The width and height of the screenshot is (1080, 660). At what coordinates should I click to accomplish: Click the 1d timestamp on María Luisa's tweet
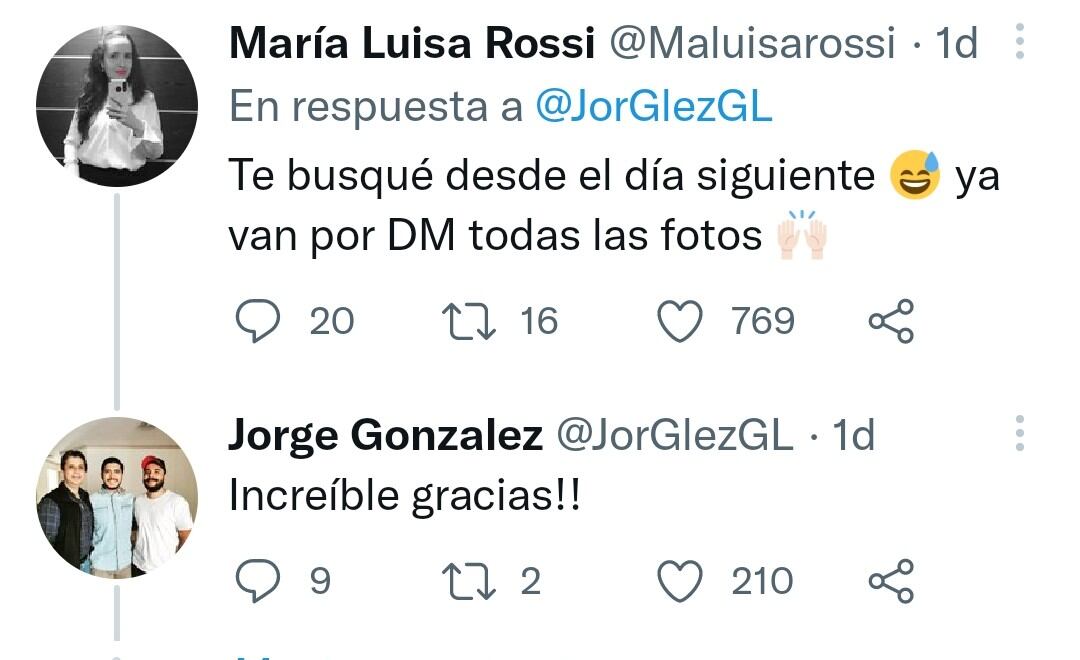(955, 44)
